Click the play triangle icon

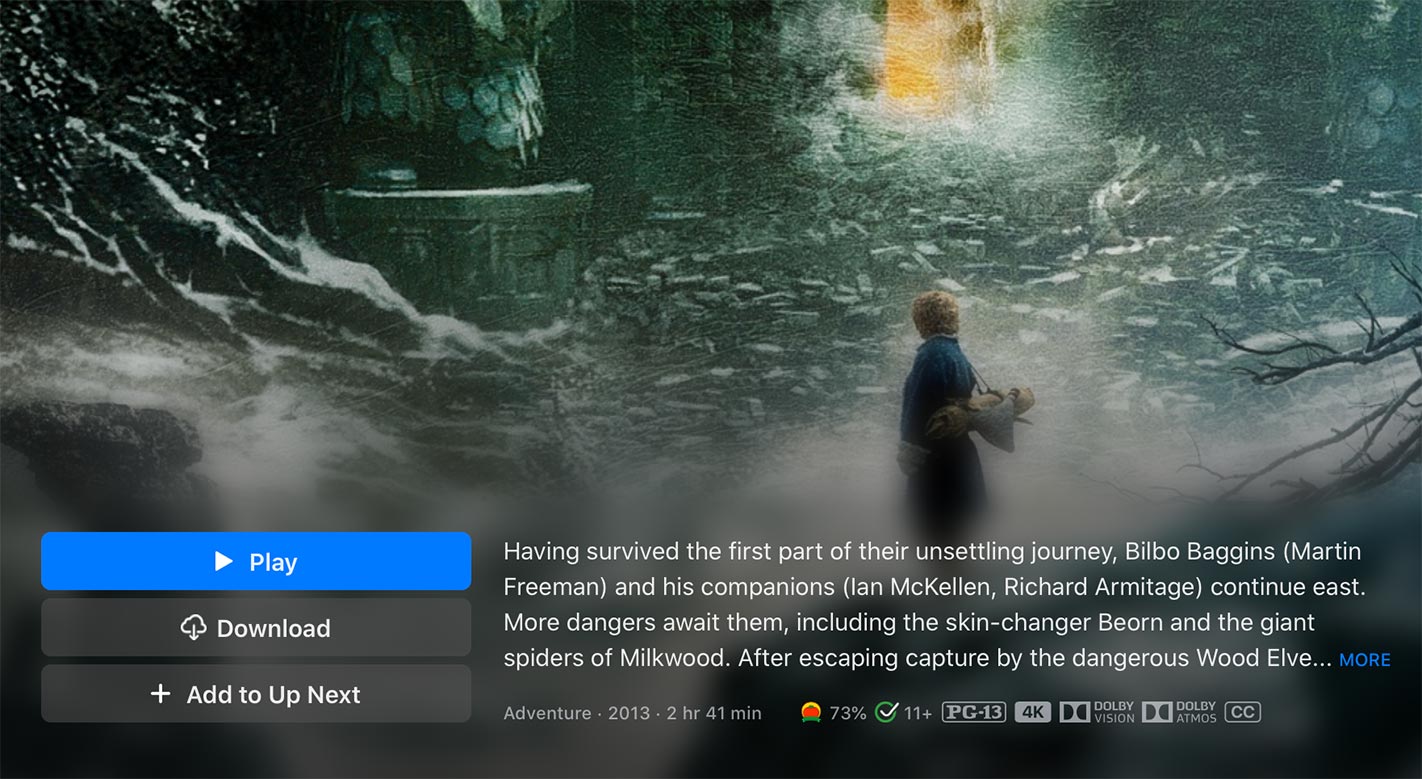coord(224,561)
